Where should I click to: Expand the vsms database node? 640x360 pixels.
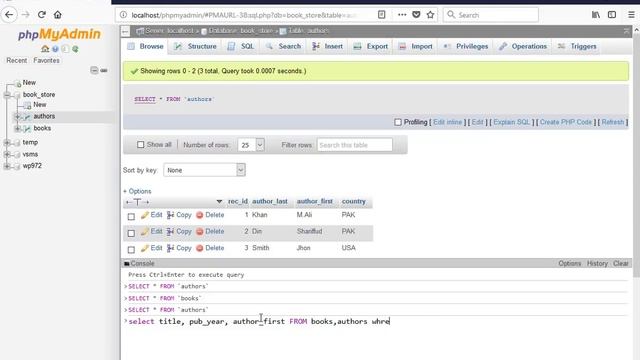(7, 154)
